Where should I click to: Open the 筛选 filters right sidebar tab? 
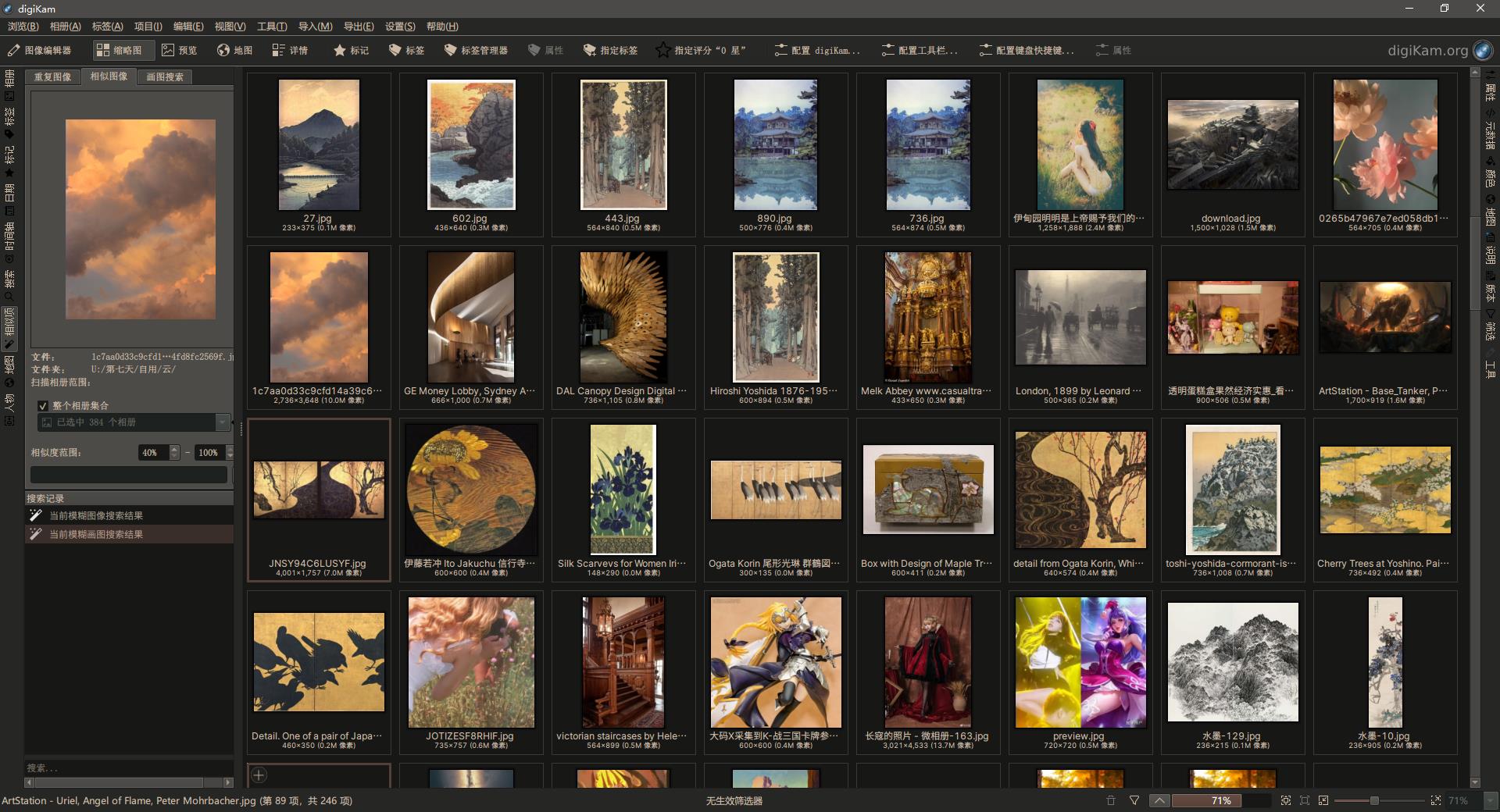1490,325
